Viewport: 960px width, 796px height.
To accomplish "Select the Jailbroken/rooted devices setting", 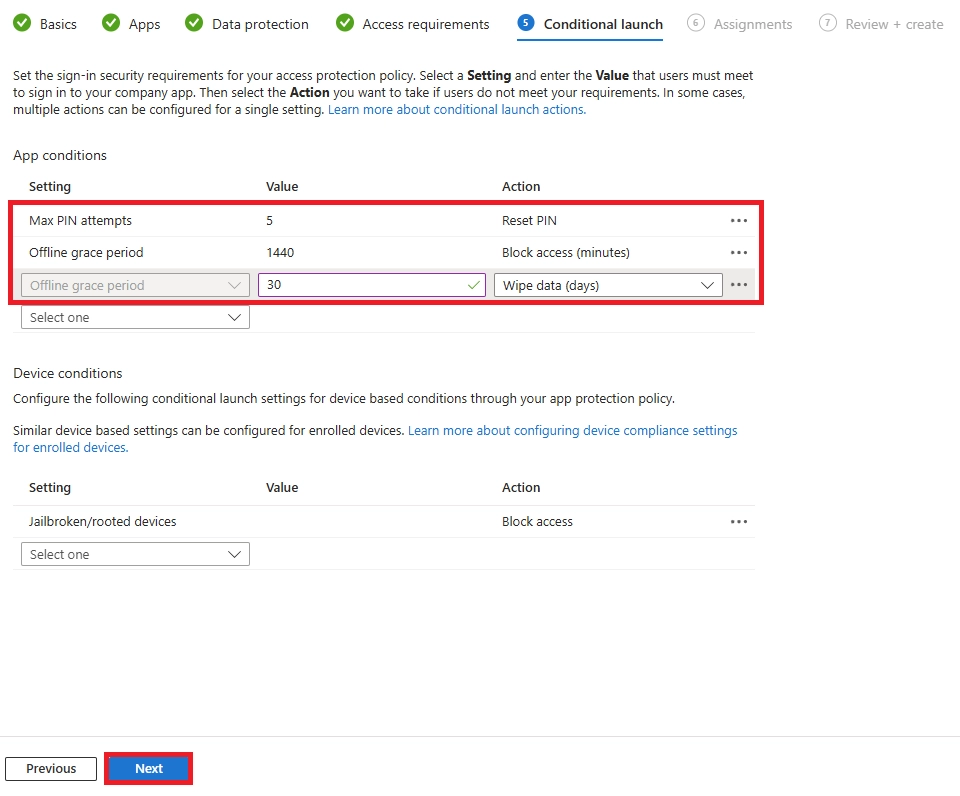I will pyautogui.click(x=102, y=522).
